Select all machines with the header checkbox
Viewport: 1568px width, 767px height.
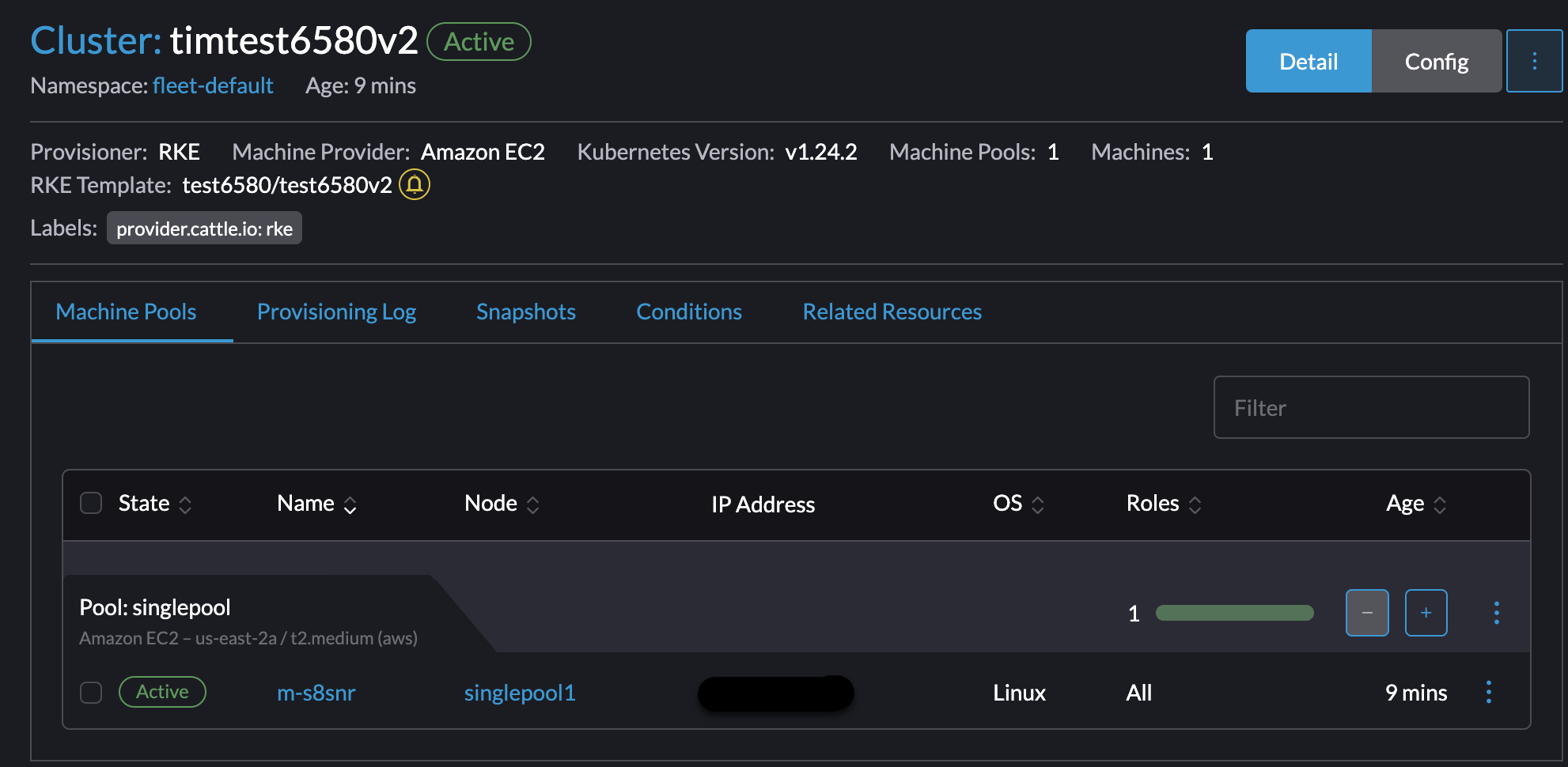pos(90,503)
